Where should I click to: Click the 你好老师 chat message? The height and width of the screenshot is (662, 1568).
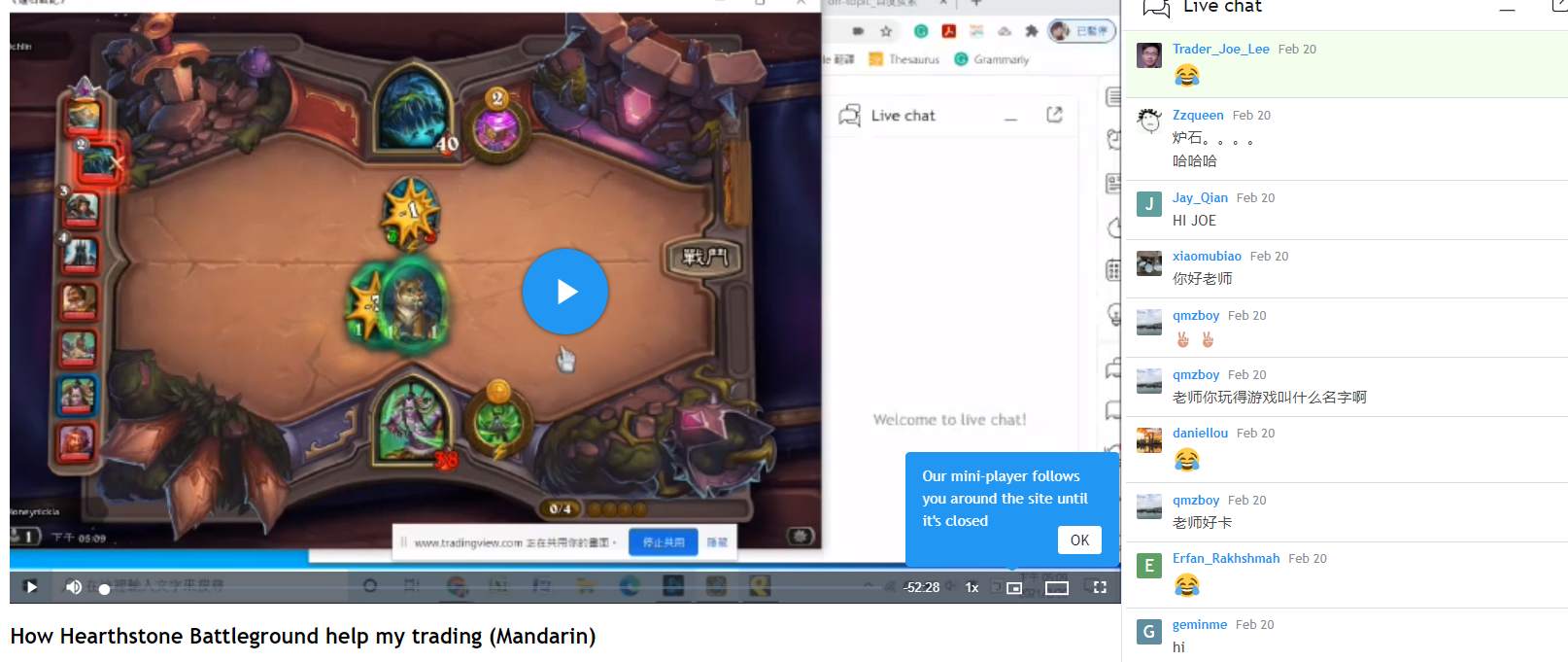click(1202, 279)
